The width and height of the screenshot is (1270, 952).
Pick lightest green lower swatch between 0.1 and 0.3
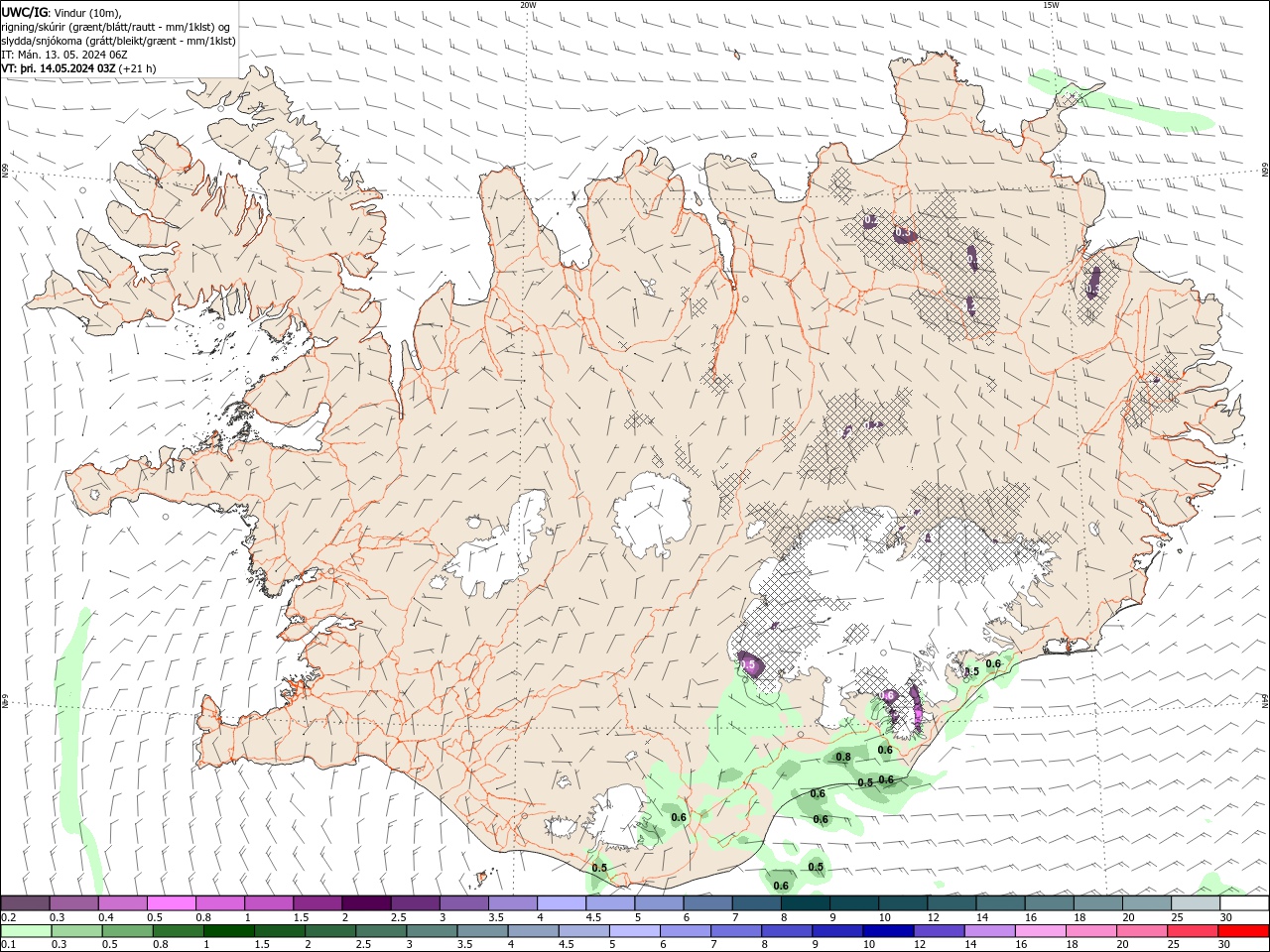pos(26,931)
